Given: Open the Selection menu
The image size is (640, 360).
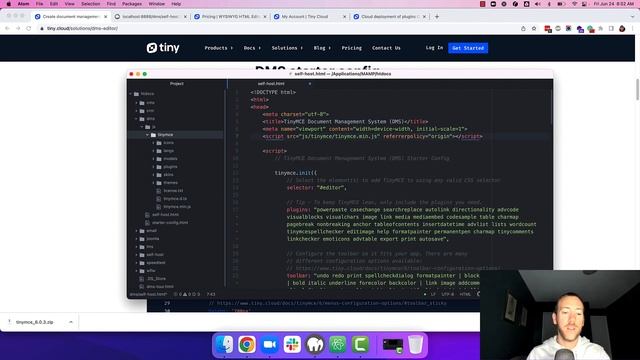Looking at the screenshot, I should click(90, 4).
